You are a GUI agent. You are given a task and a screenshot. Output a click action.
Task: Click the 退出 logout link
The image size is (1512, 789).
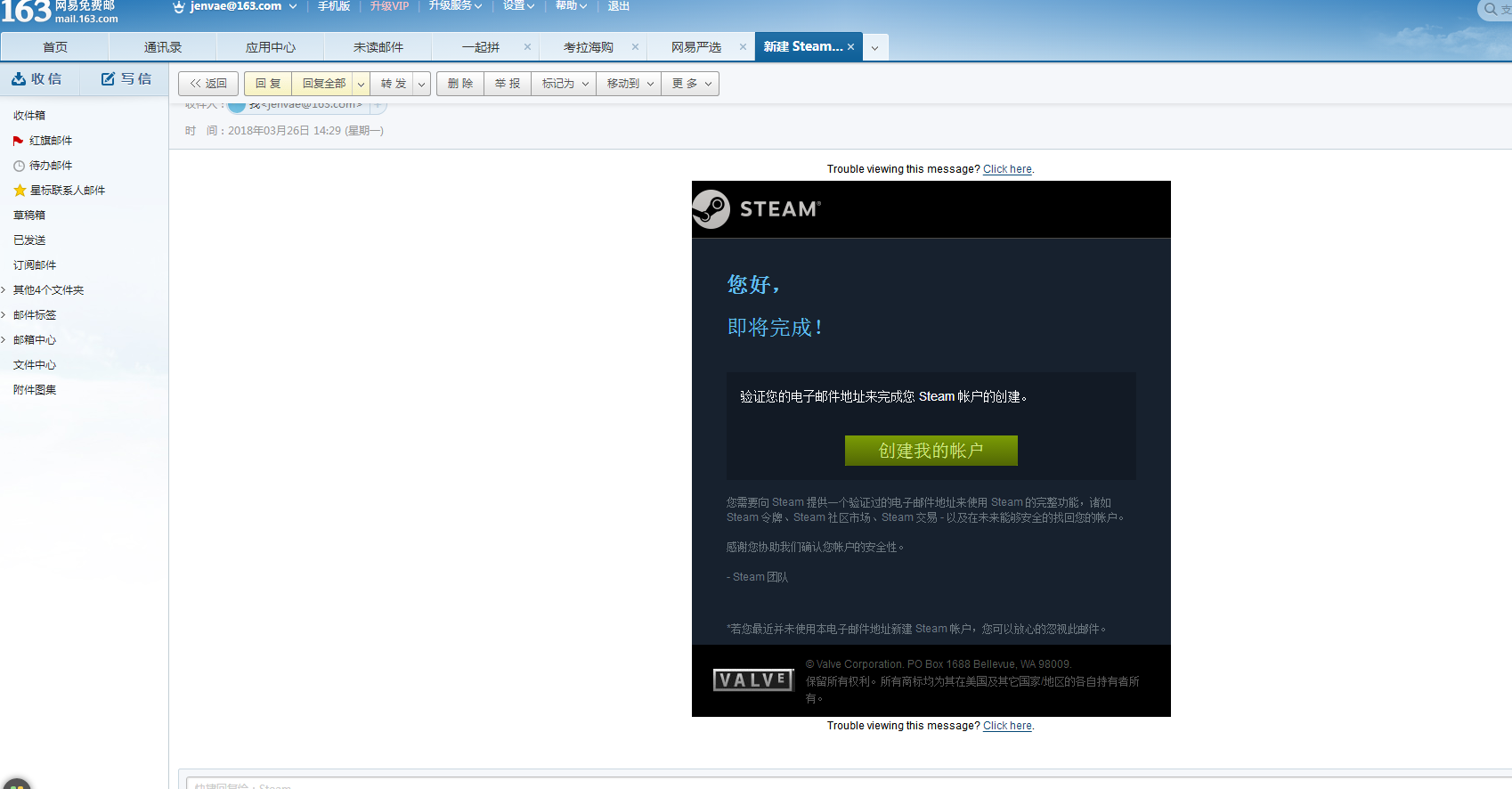pyautogui.click(x=618, y=6)
